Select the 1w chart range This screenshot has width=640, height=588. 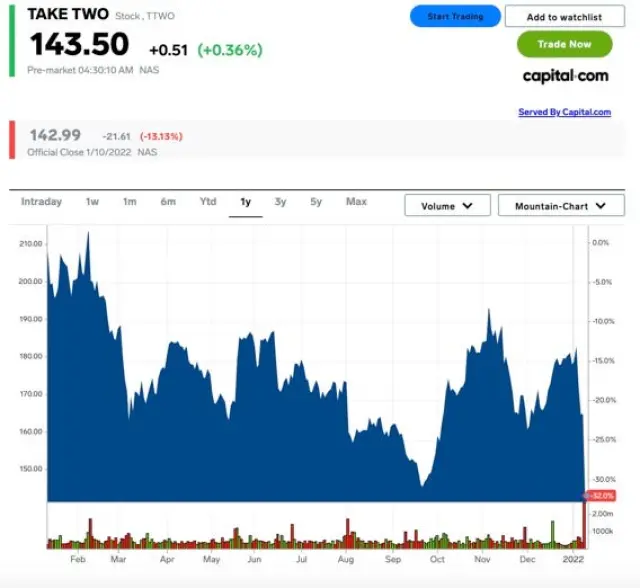(92, 202)
